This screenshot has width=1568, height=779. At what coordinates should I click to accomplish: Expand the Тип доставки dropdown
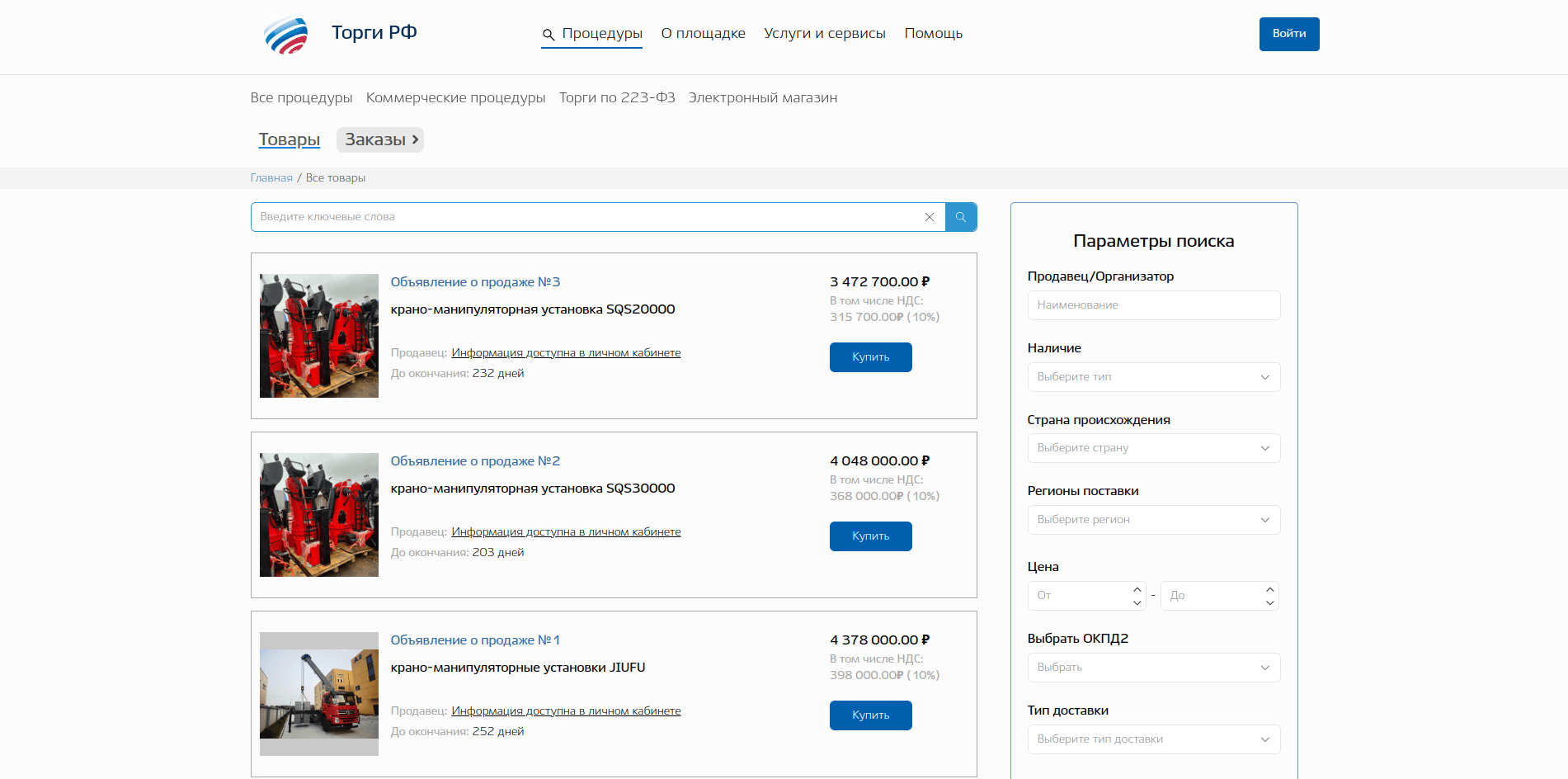(1153, 739)
